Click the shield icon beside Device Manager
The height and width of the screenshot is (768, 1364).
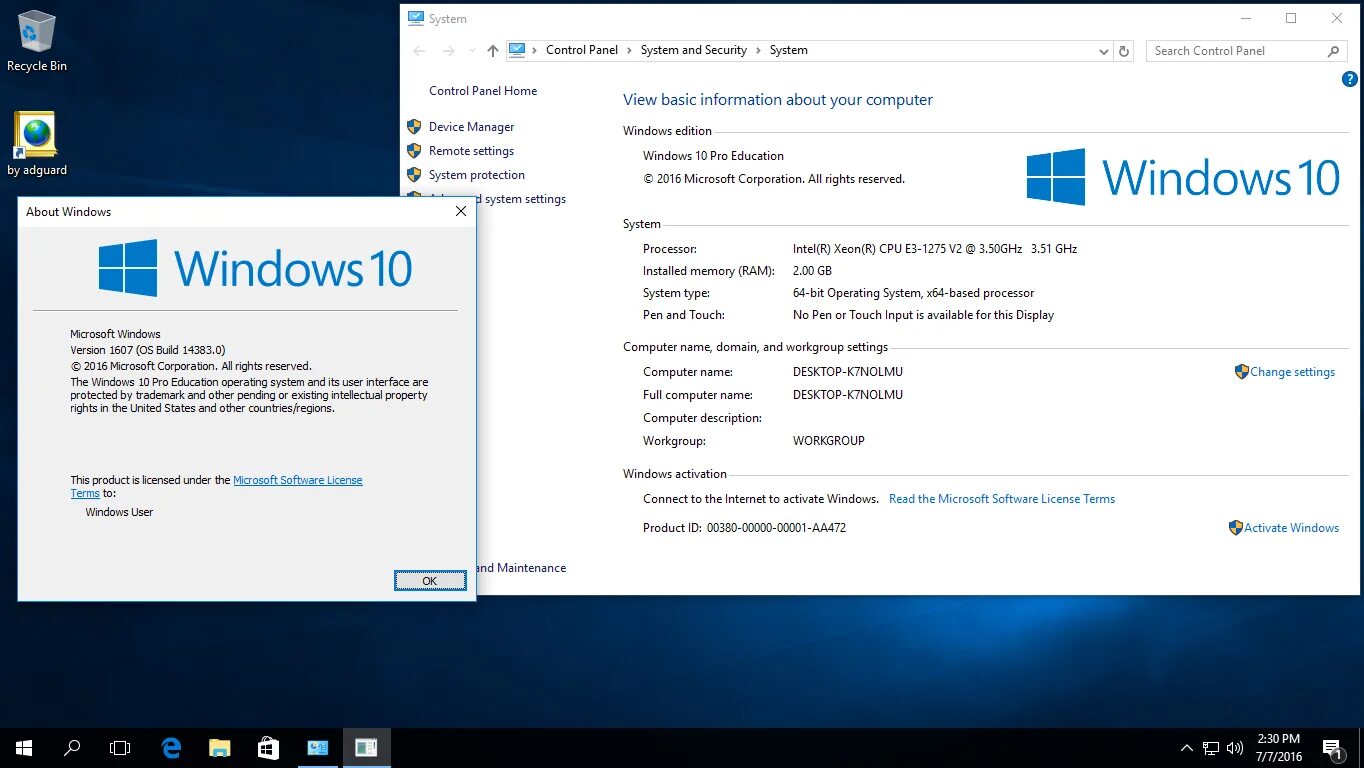click(x=414, y=127)
